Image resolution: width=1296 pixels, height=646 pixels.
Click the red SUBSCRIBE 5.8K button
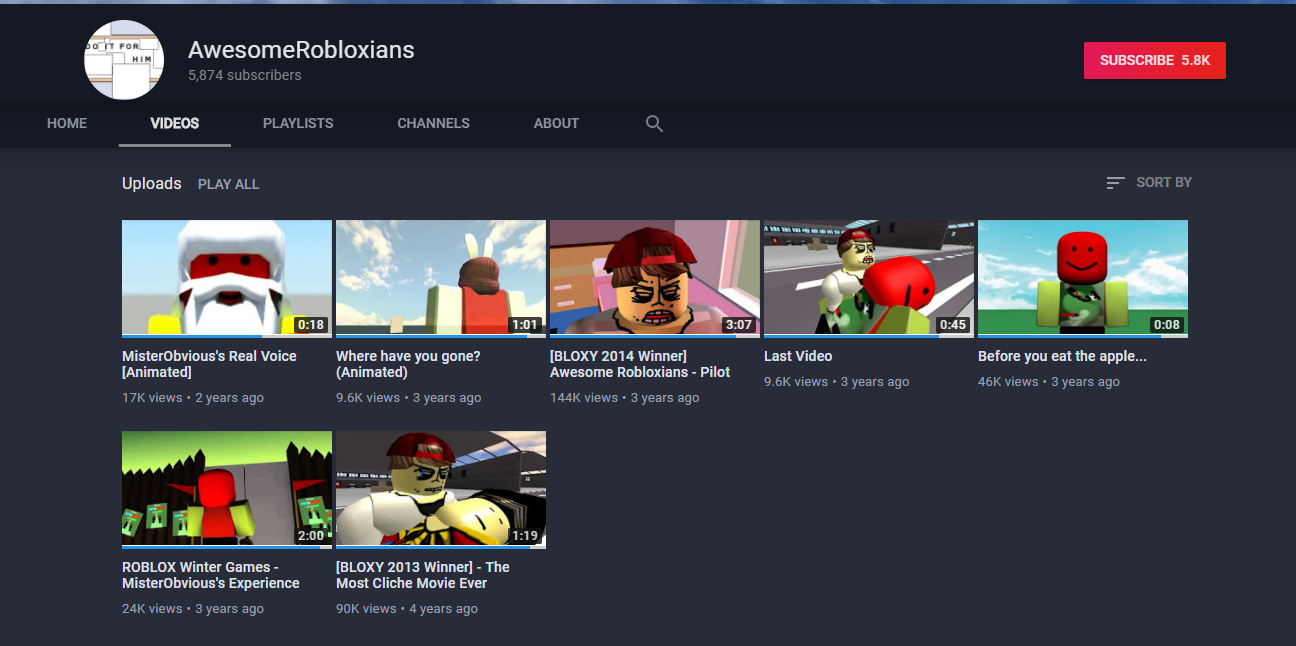click(1155, 60)
